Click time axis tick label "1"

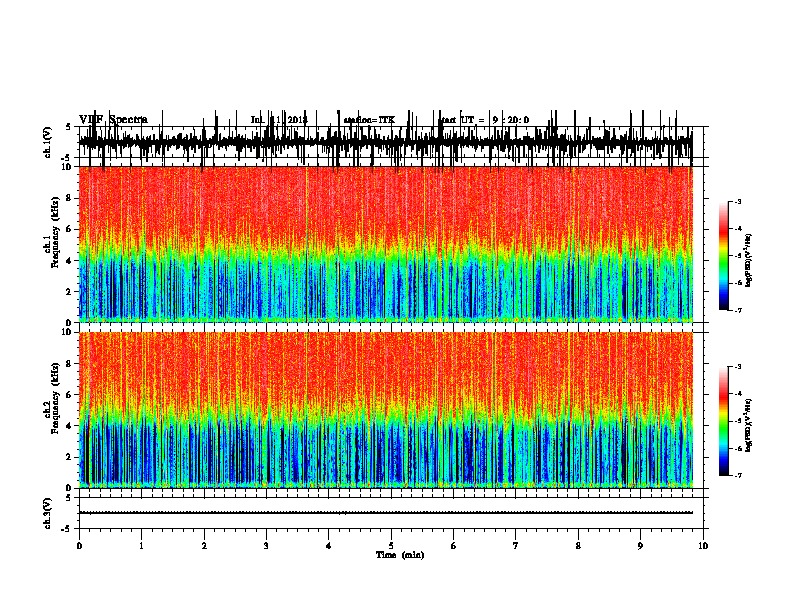pos(141,545)
